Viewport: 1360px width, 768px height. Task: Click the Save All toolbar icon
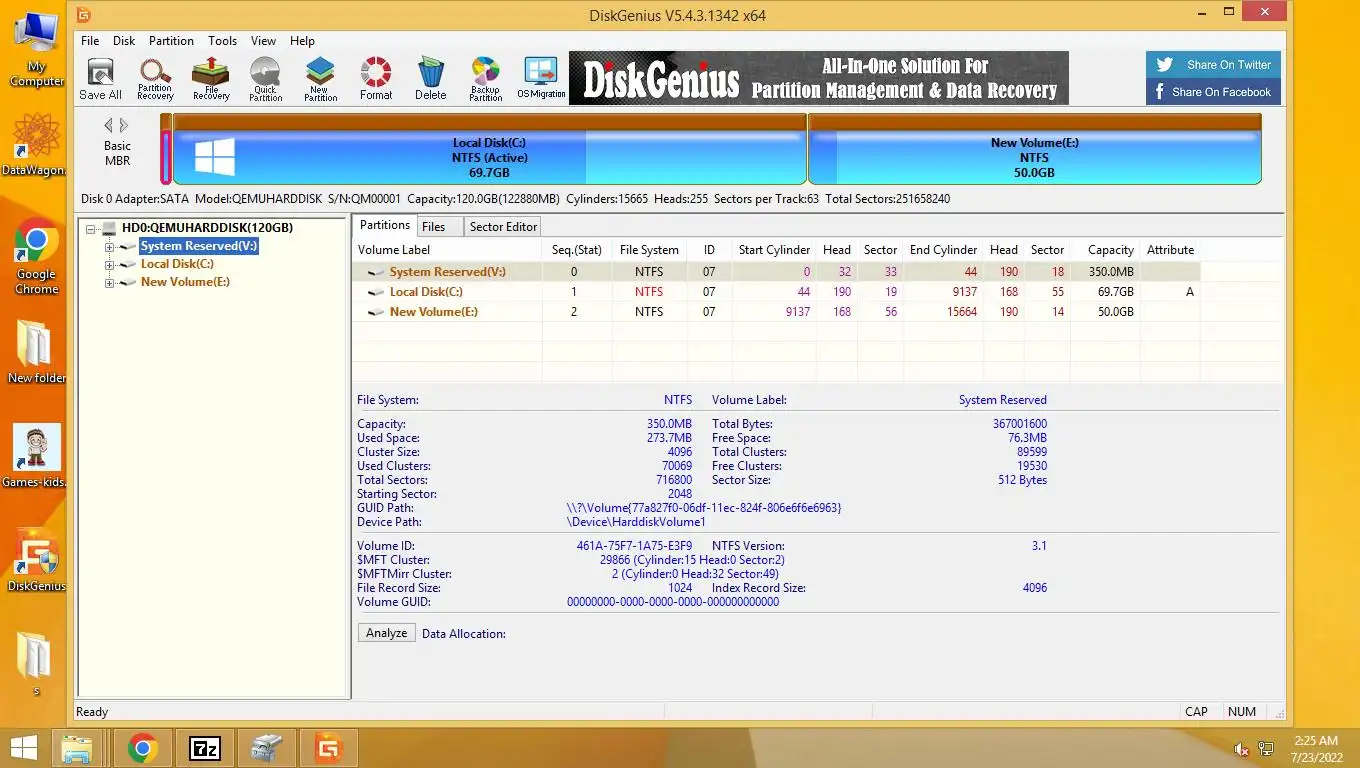pyautogui.click(x=100, y=79)
